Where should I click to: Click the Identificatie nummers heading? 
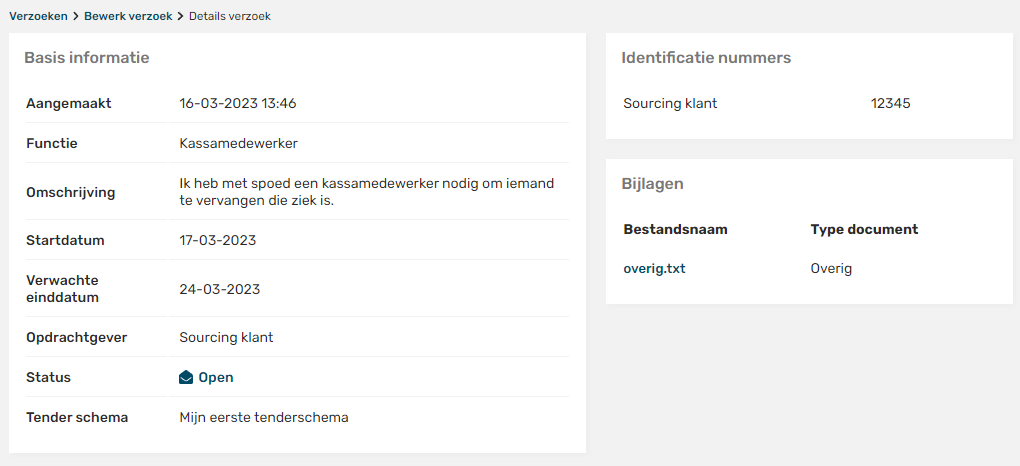point(706,58)
